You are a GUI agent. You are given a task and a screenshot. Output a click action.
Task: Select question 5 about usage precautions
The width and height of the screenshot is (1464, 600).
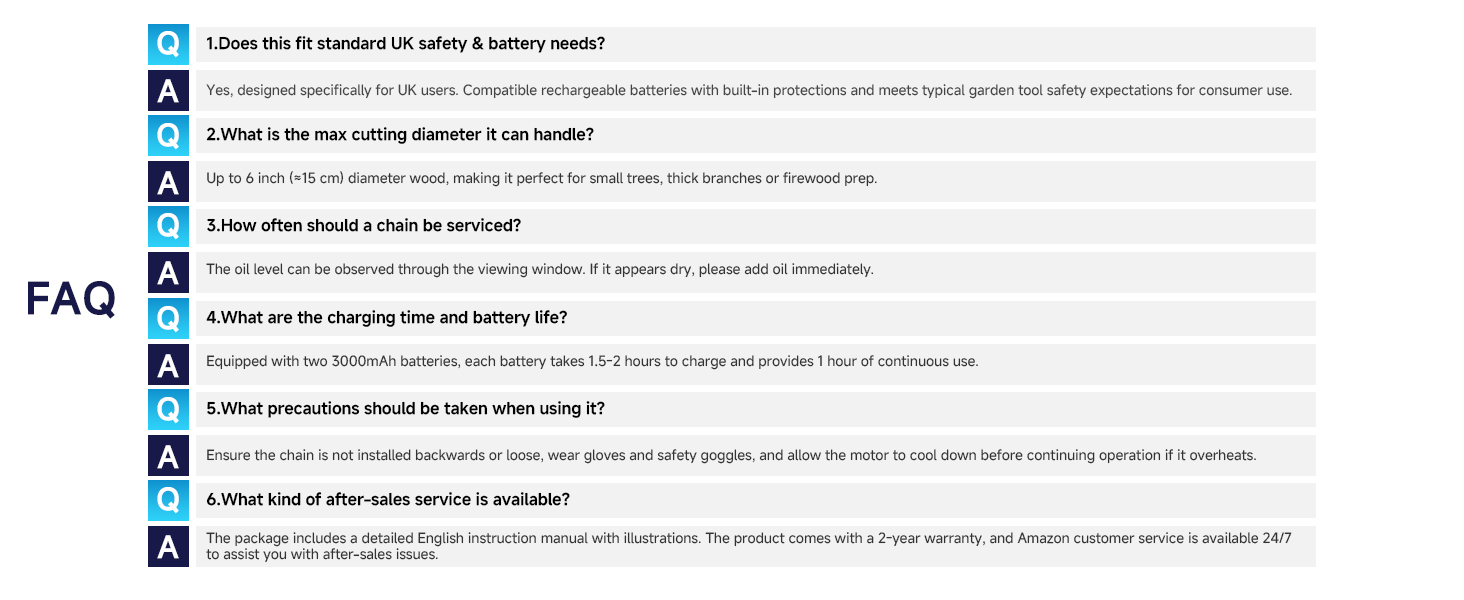click(x=405, y=409)
